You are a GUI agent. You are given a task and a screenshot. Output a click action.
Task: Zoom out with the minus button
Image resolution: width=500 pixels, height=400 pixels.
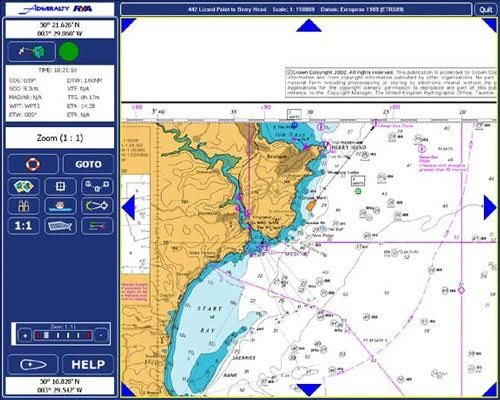coord(101,335)
